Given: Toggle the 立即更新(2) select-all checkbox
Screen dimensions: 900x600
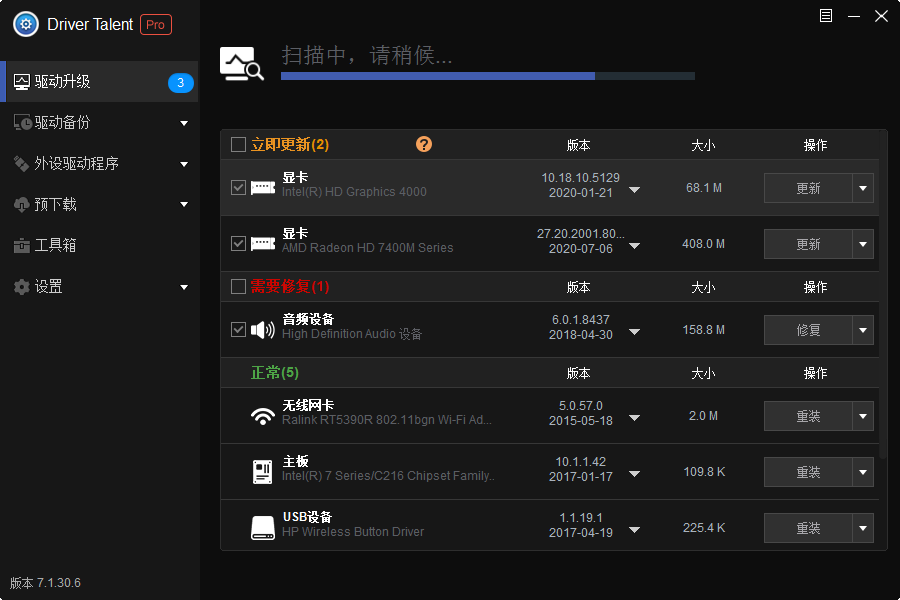Looking at the screenshot, I should [x=238, y=144].
